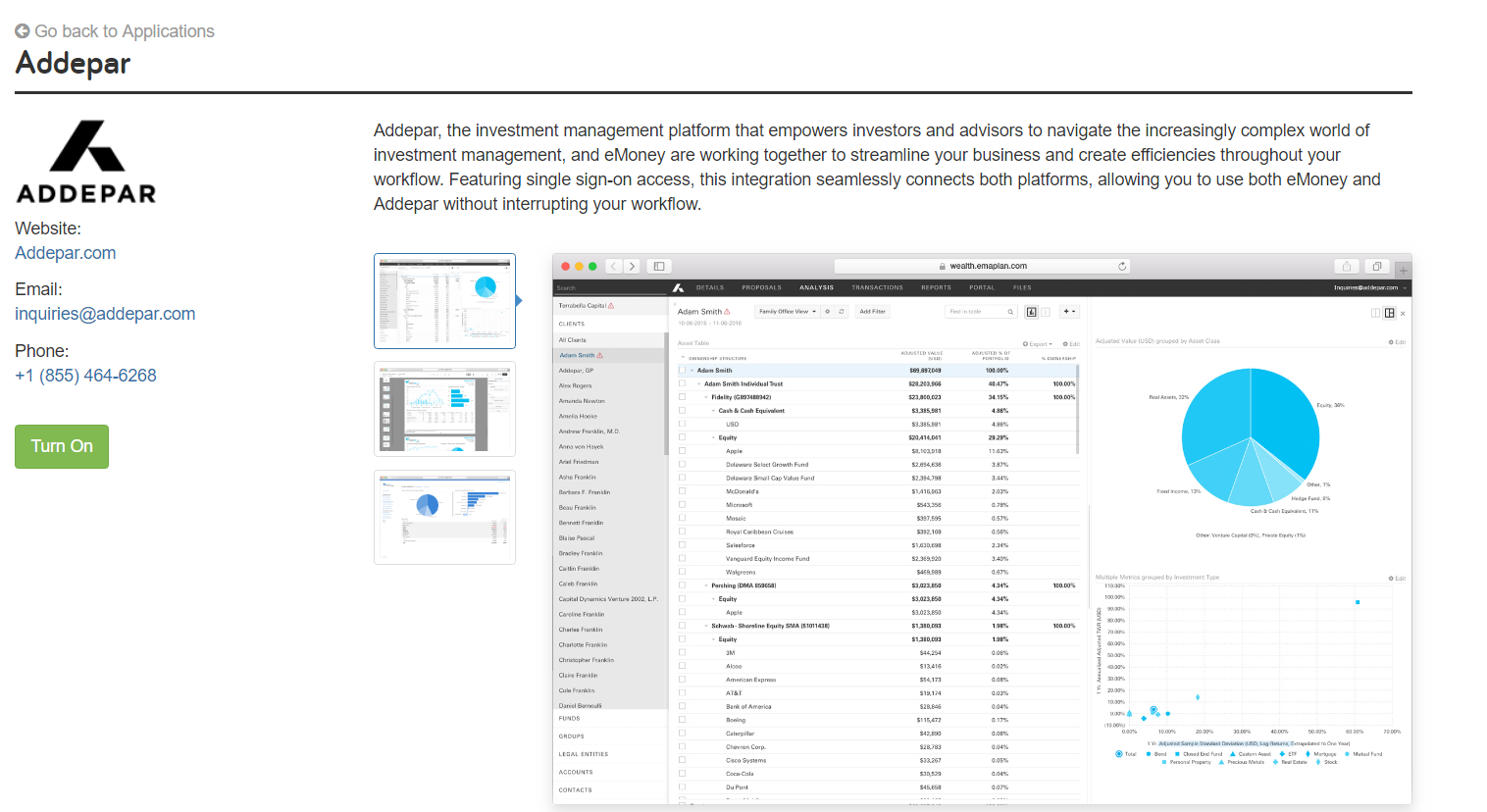Select the second preview thumbnail with bar charts

[x=444, y=409]
